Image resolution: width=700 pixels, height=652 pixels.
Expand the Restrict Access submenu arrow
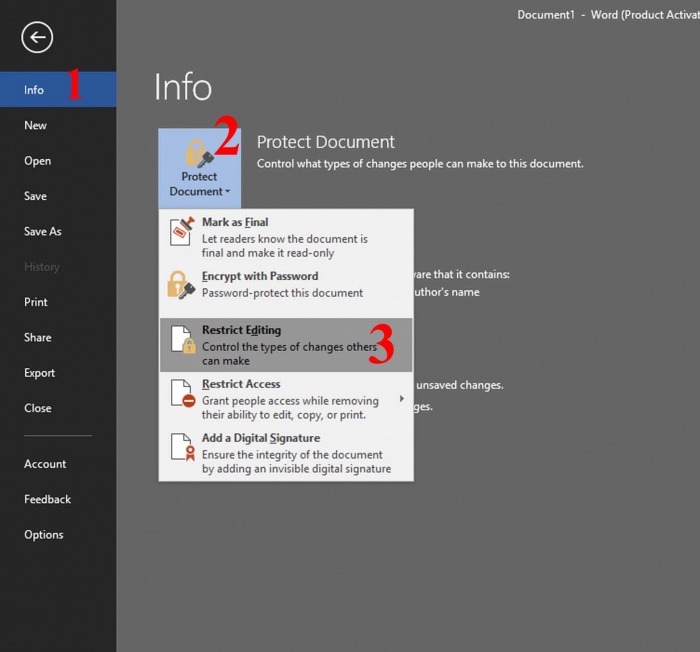pyautogui.click(x=403, y=399)
